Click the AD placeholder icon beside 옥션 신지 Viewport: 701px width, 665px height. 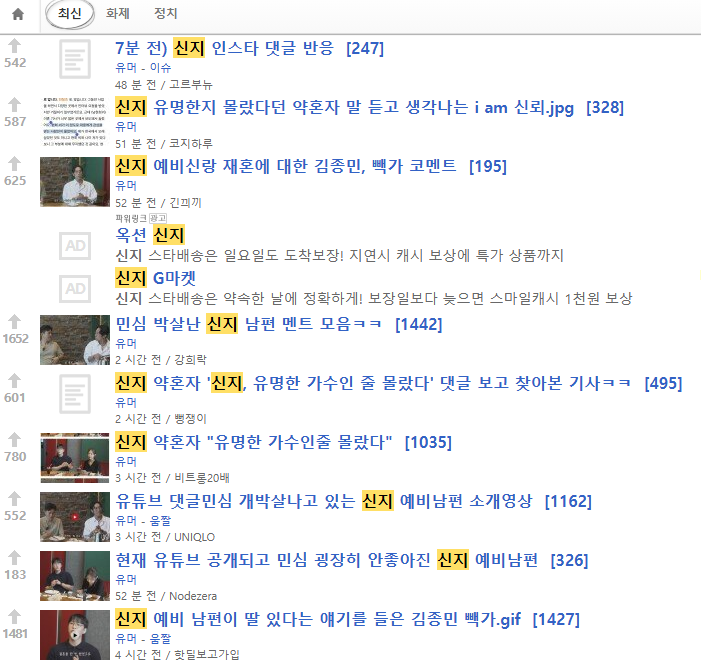coord(75,243)
